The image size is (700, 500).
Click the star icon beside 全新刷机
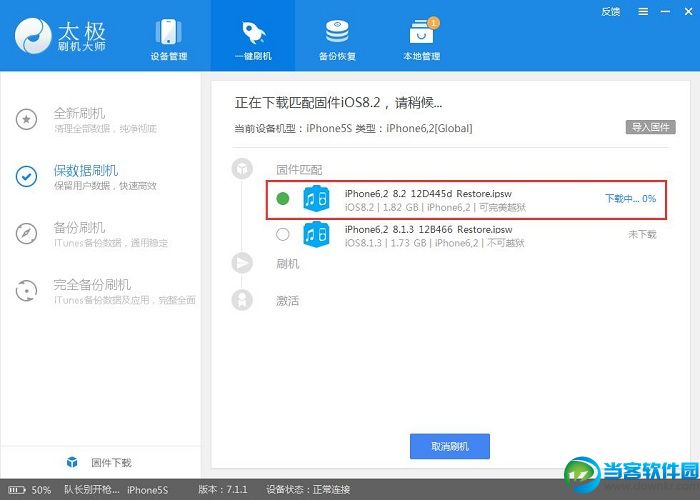26,119
